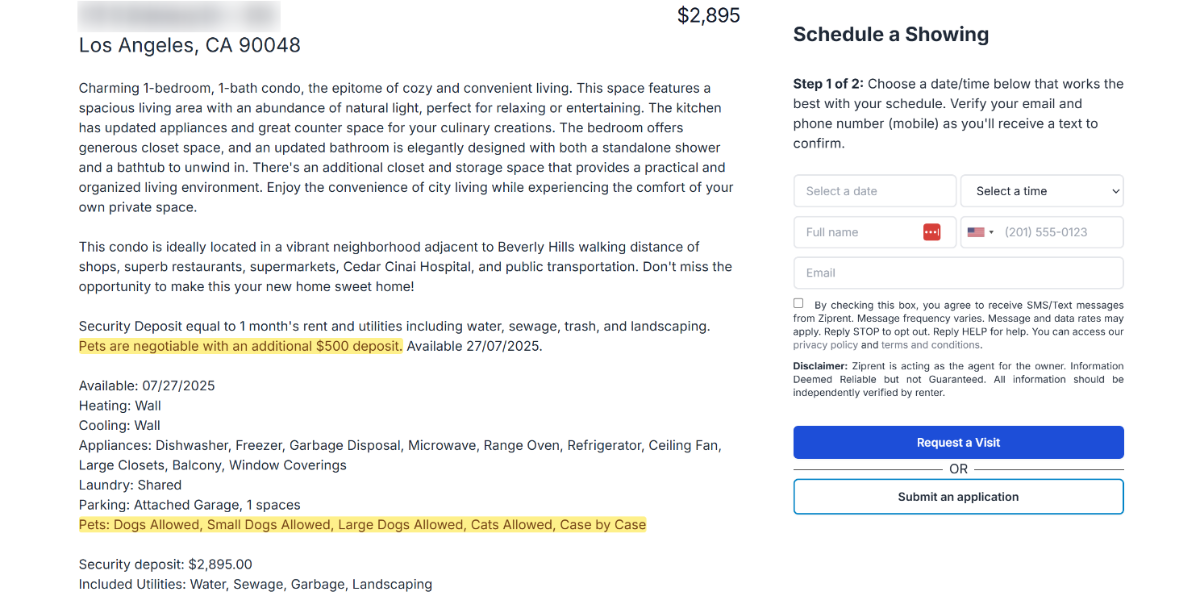
Task: Click the Security deposit $2,895.00 line
Action: (x=166, y=565)
